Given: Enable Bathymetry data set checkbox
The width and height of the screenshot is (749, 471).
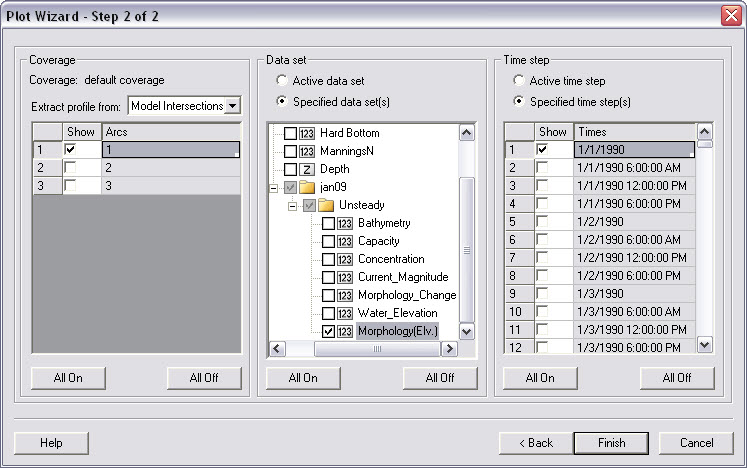Looking at the screenshot, I should point(328,223).
